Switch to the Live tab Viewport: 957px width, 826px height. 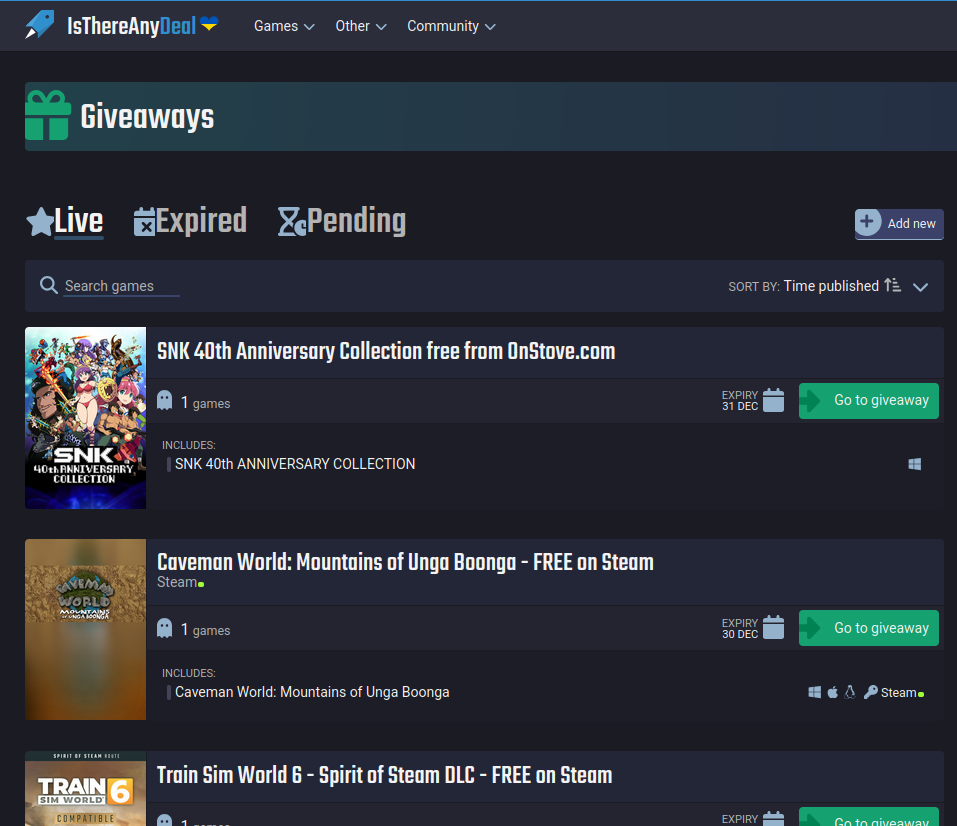tap(79, 221)
